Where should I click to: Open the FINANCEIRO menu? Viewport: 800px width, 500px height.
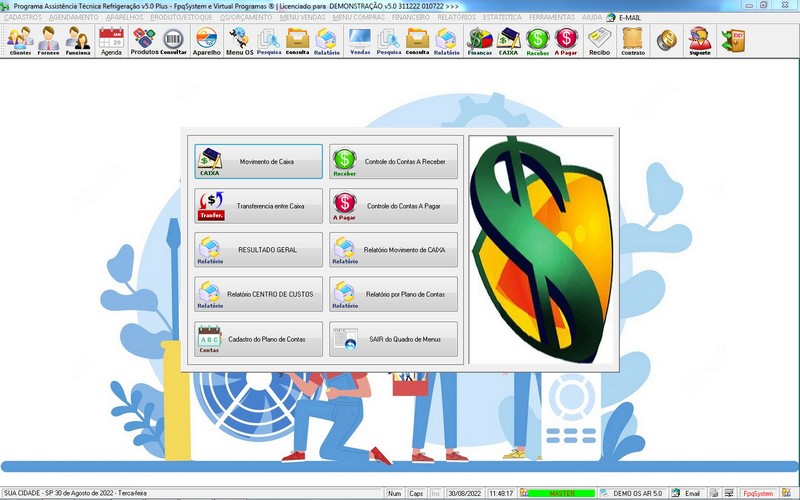pyautogui.click(x=411, y=17)
